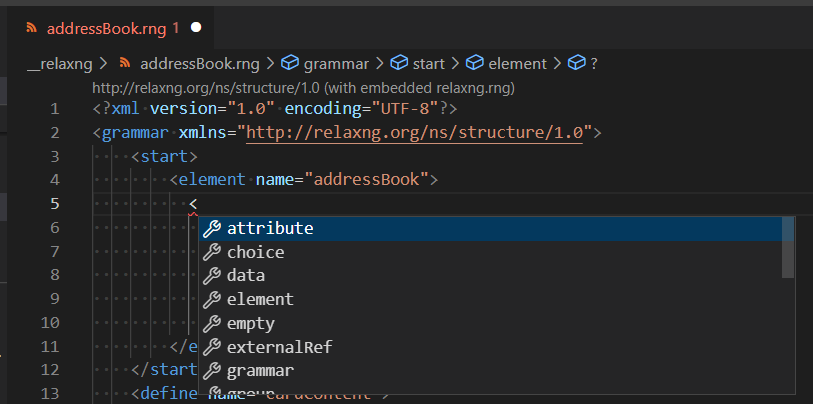Open the element breadcrumb dropdown
Image resolution: width=813 pixels, height=404 pixels.
(518, 63)
